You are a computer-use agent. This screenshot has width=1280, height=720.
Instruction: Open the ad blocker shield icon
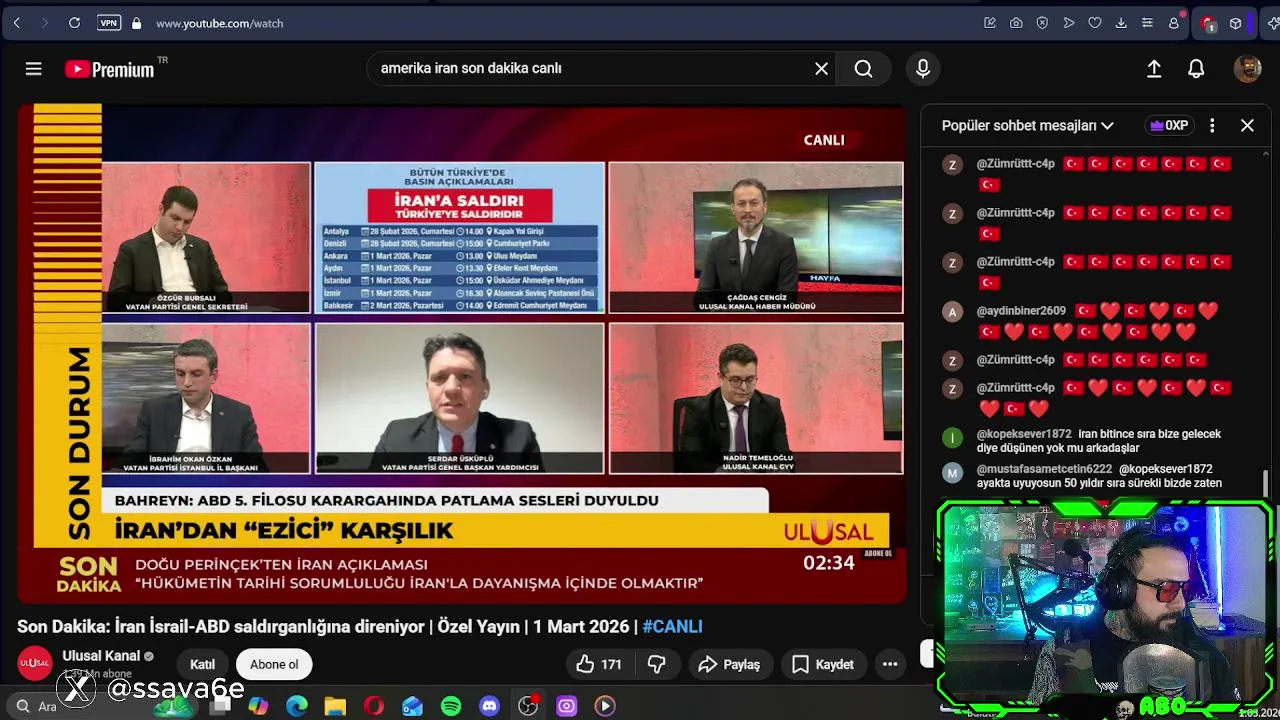[1042, 23]
